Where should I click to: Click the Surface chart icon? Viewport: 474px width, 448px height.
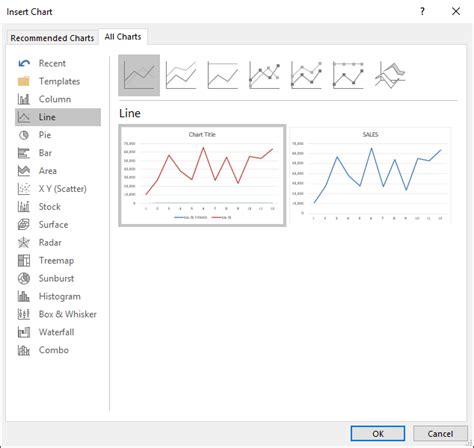coord(24,225)
